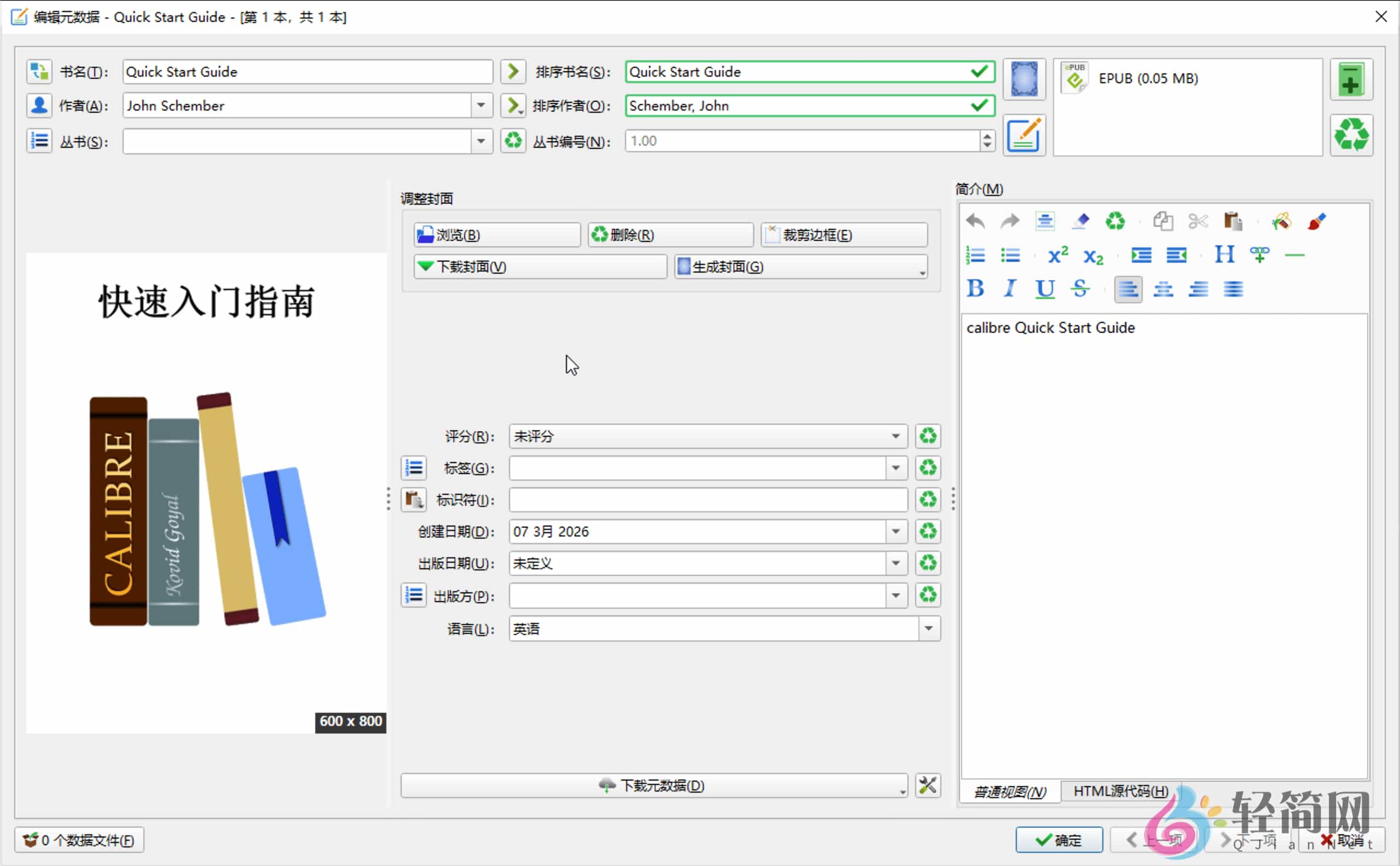
Task: Open the 评分 rating dropdown
Action: 895,436
